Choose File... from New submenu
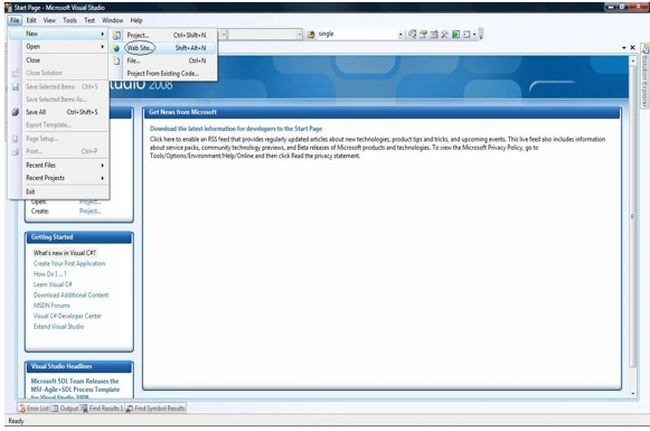Image resolution: width=650 pixels, height=431 pixels. (x=164, y=61)
